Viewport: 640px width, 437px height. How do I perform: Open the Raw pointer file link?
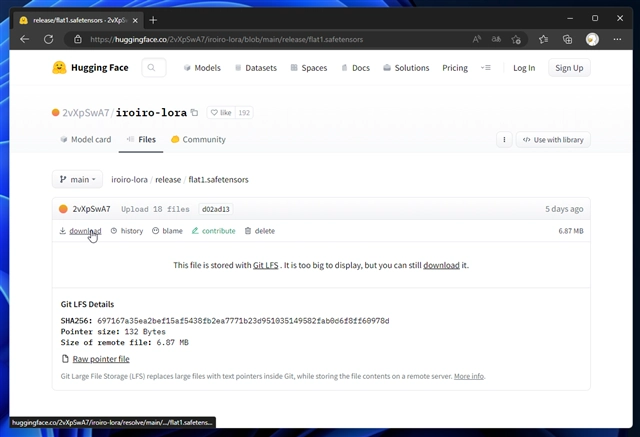[101, 359]
